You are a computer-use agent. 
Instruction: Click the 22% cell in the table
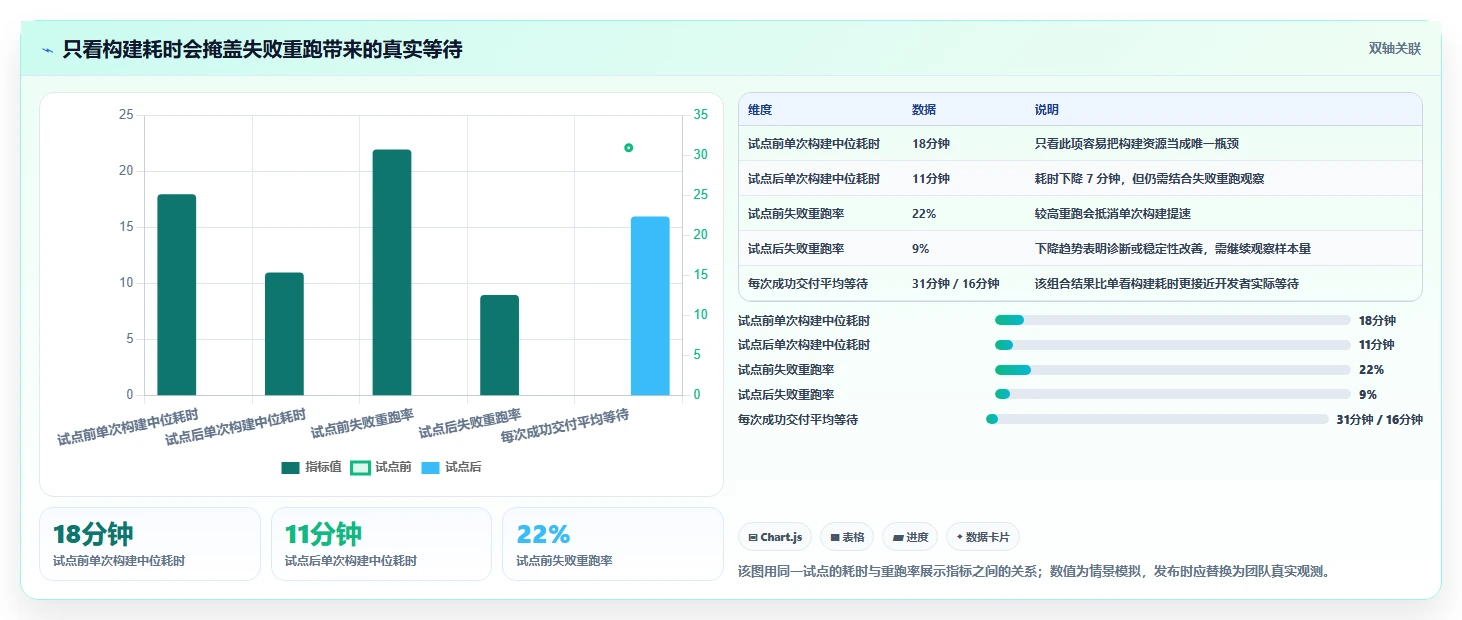pos(924,214)
